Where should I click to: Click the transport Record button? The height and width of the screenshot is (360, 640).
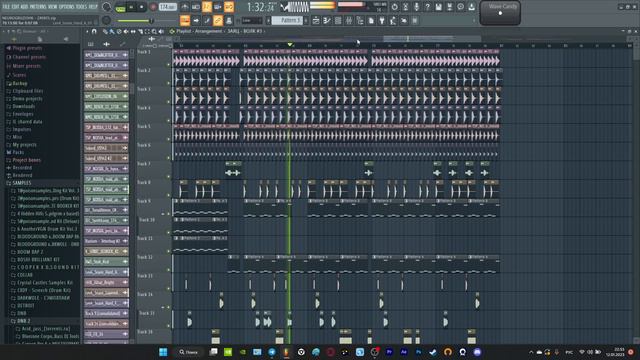point(153,7)
